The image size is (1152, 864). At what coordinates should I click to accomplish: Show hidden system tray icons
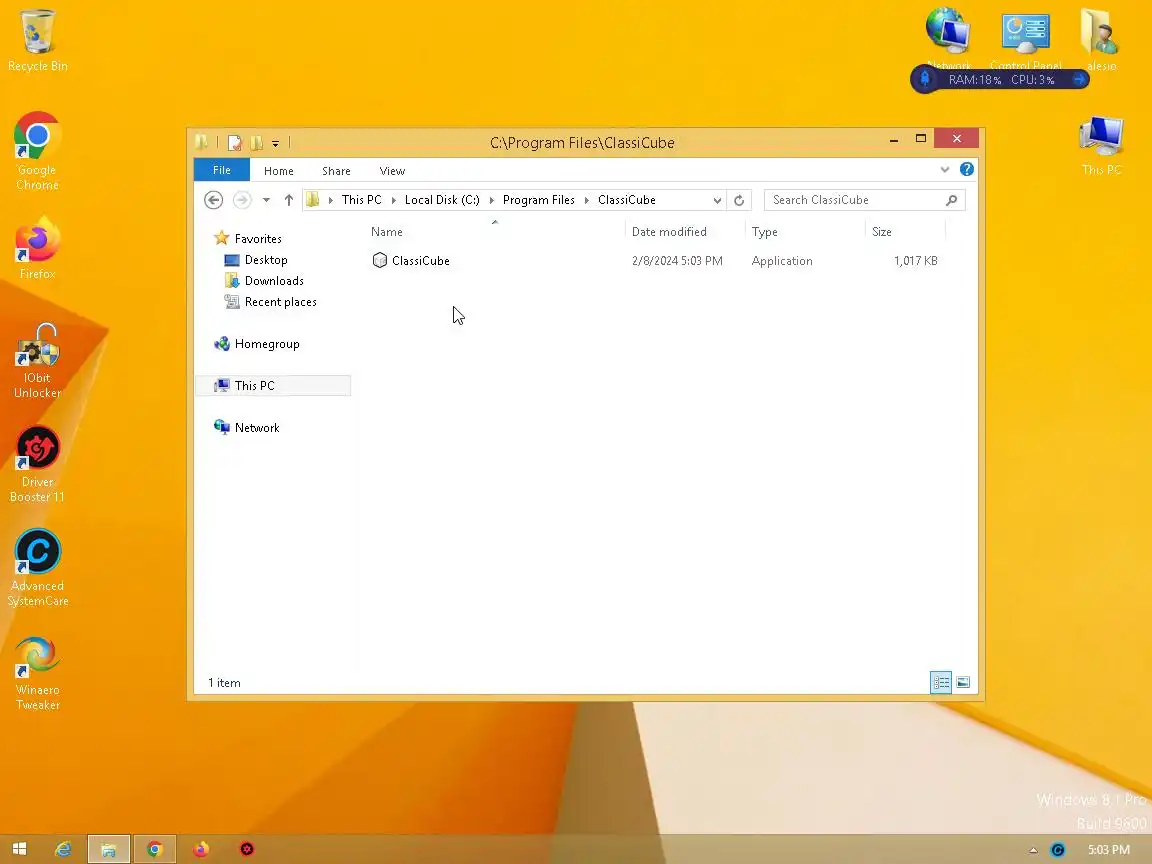click(1033, 850)
